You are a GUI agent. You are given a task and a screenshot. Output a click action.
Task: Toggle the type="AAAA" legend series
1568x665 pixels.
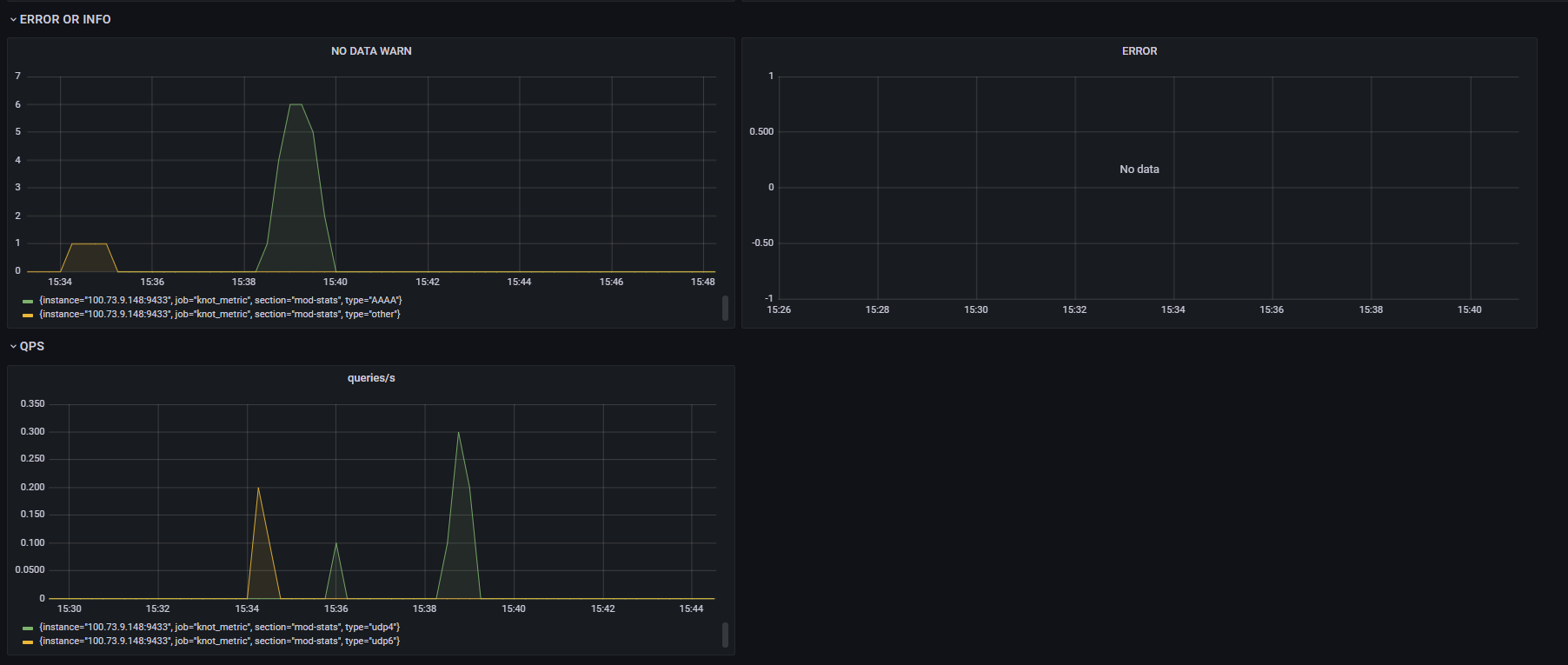click(221, 301)
